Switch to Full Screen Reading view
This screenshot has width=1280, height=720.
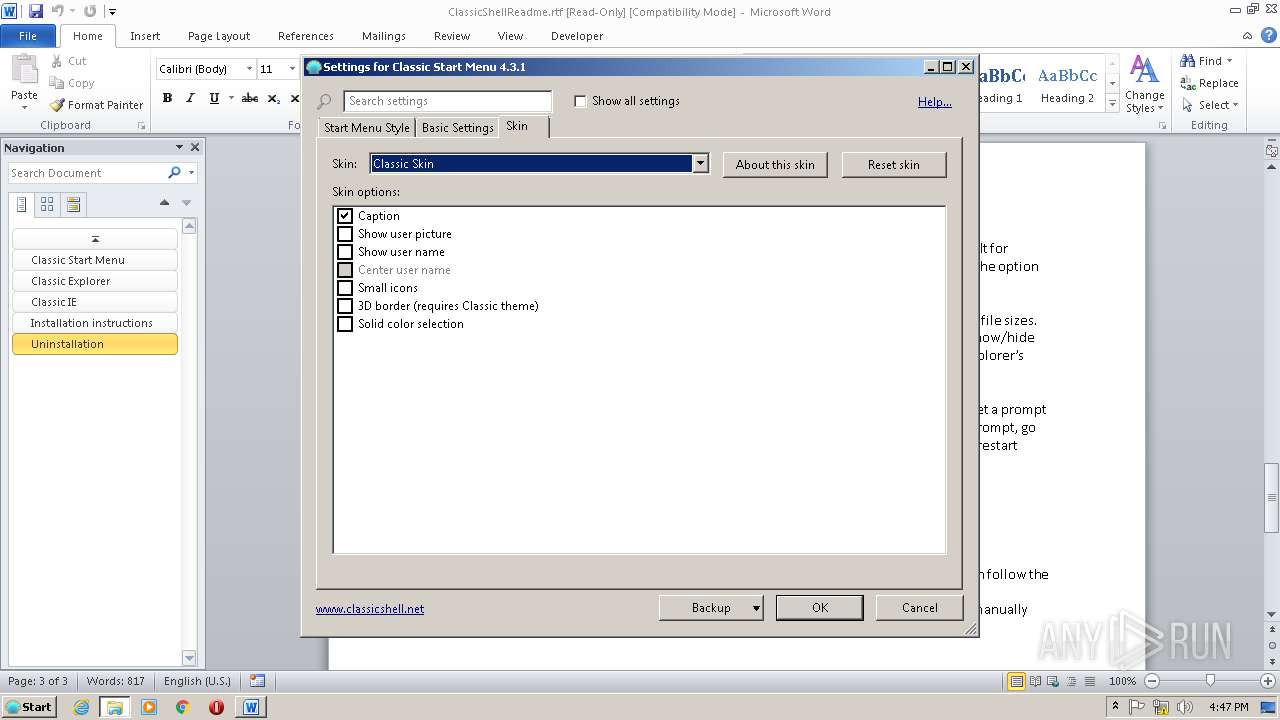(1034, 681)
